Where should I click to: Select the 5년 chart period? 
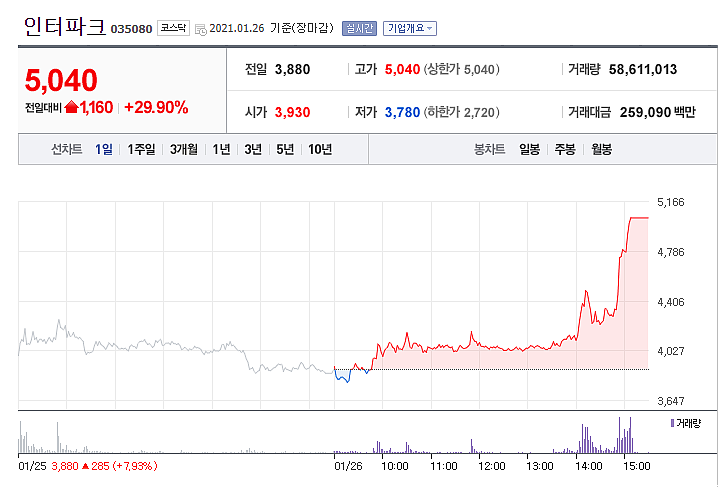click(285, 149)
